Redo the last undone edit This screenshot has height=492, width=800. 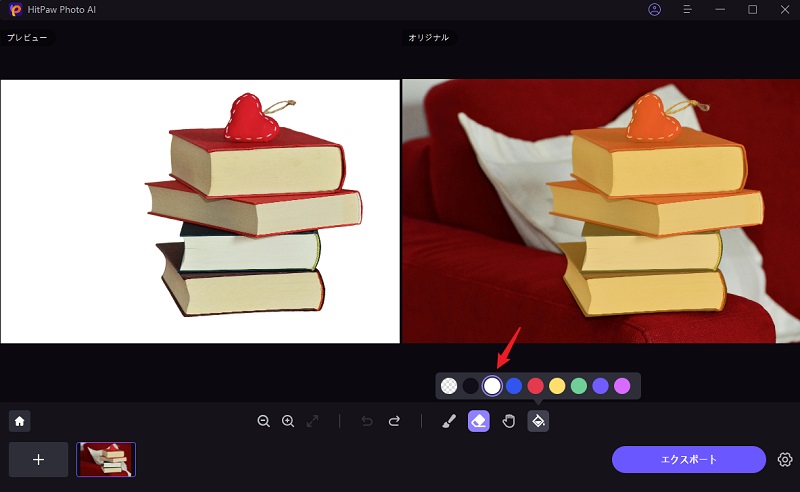click(x=394, y=422)
